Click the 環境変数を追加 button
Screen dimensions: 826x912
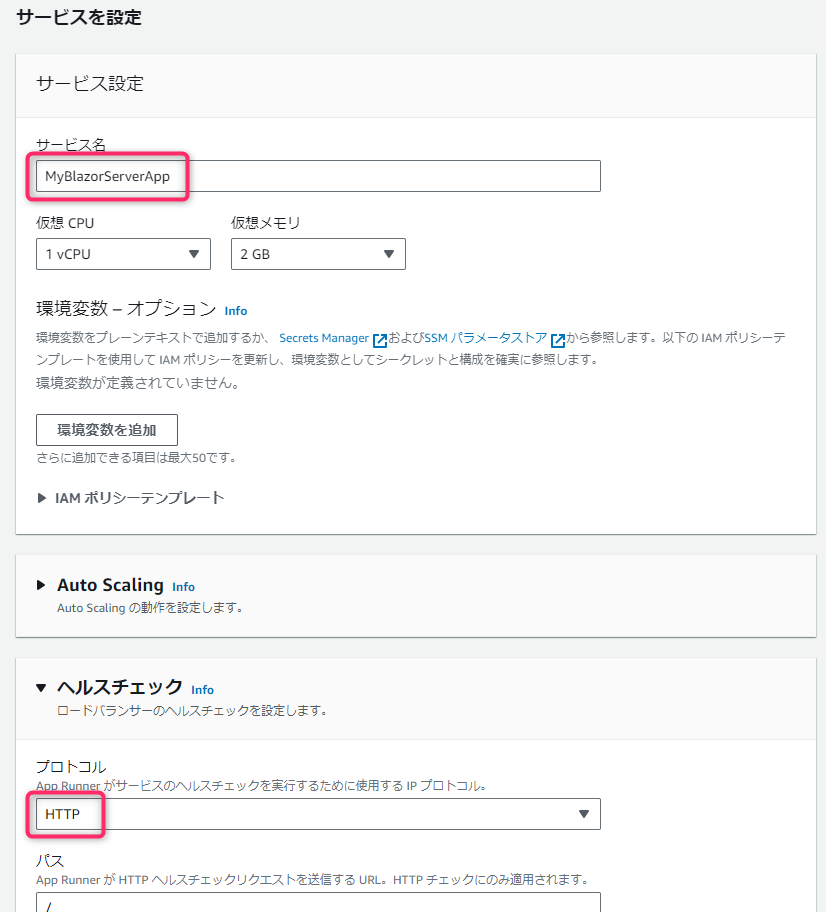(107, 430)
